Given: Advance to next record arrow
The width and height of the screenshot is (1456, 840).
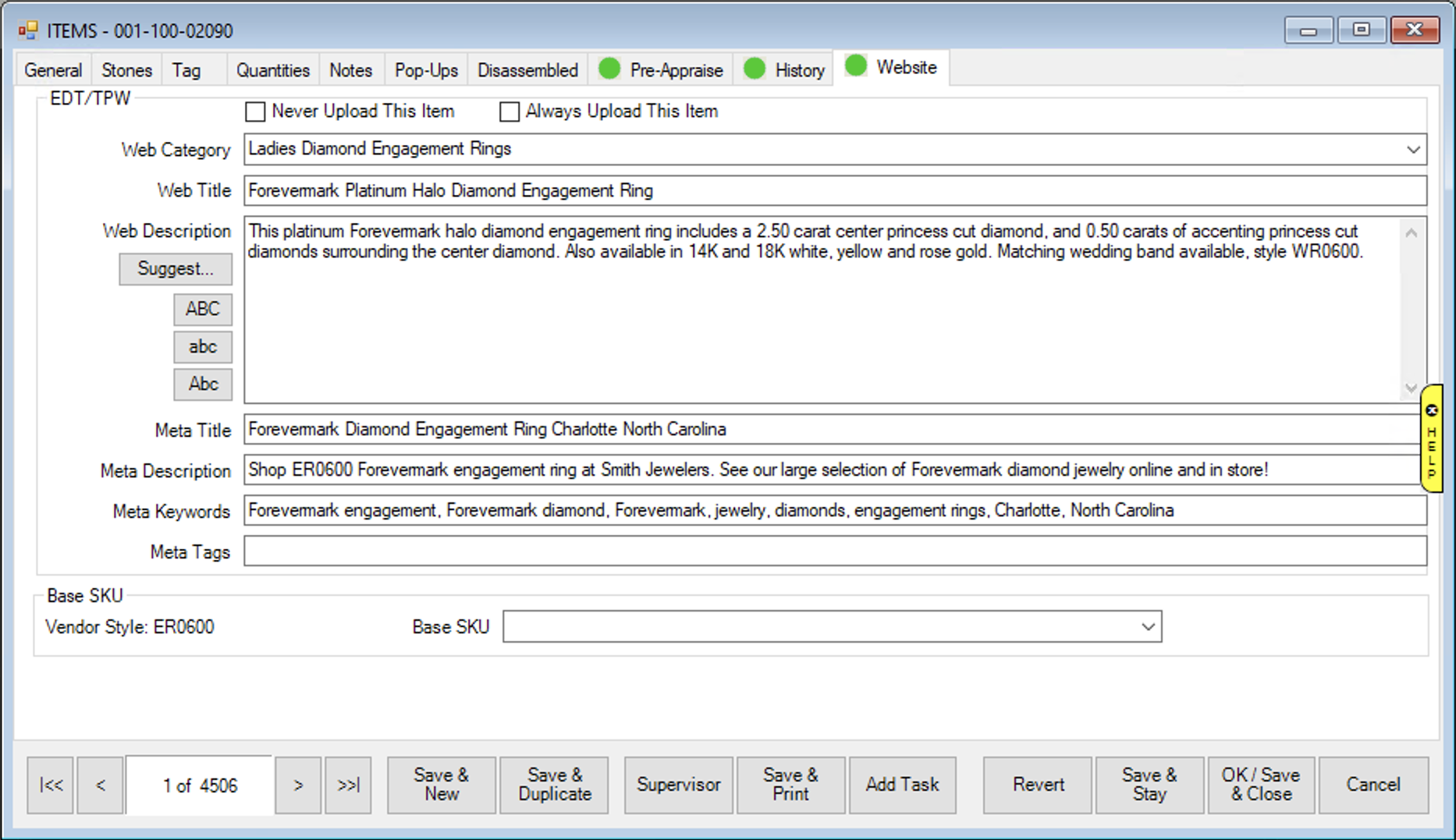Looking at the screenshot, I should (298, 785).
